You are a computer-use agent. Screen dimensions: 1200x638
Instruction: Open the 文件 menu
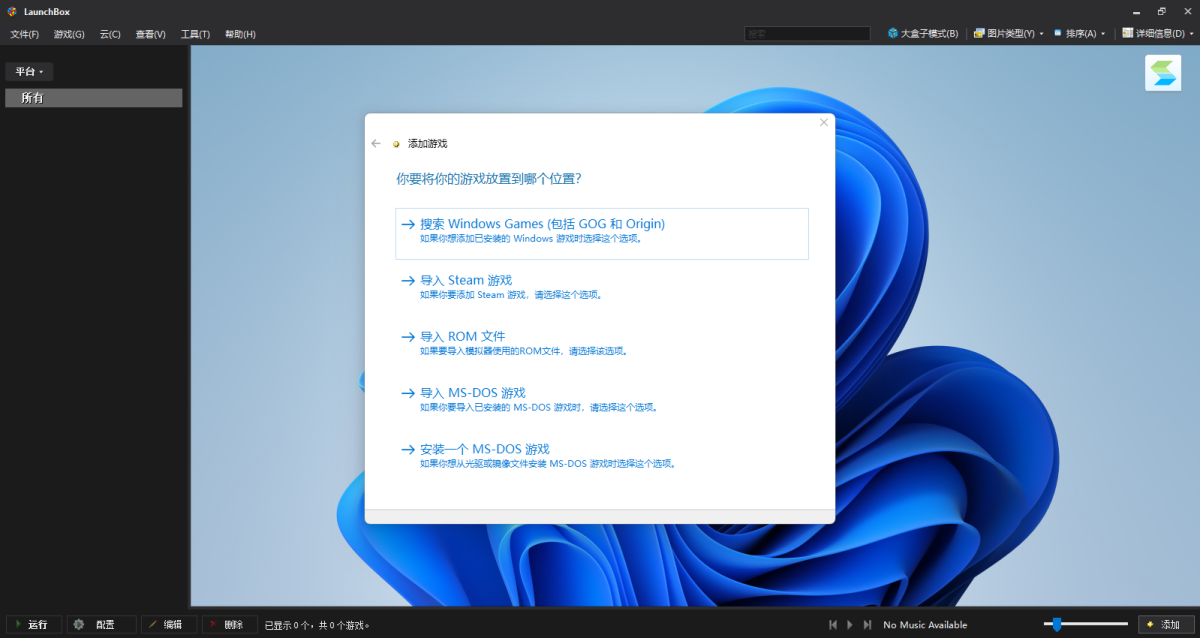pos(24,34)
